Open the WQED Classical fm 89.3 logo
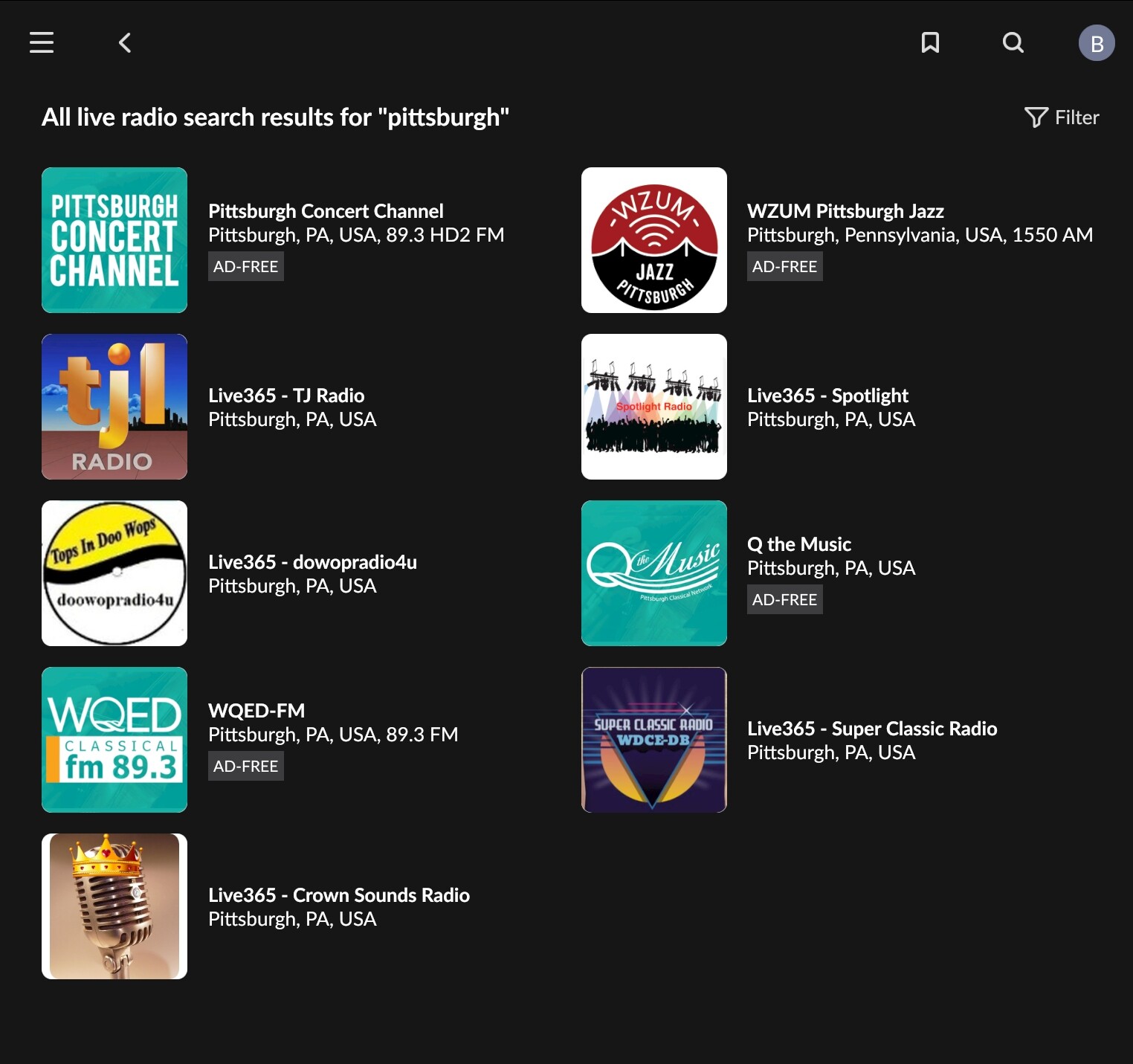Screen dimensions: 1133x1064 pyautogui.click(x=114, y=740)
